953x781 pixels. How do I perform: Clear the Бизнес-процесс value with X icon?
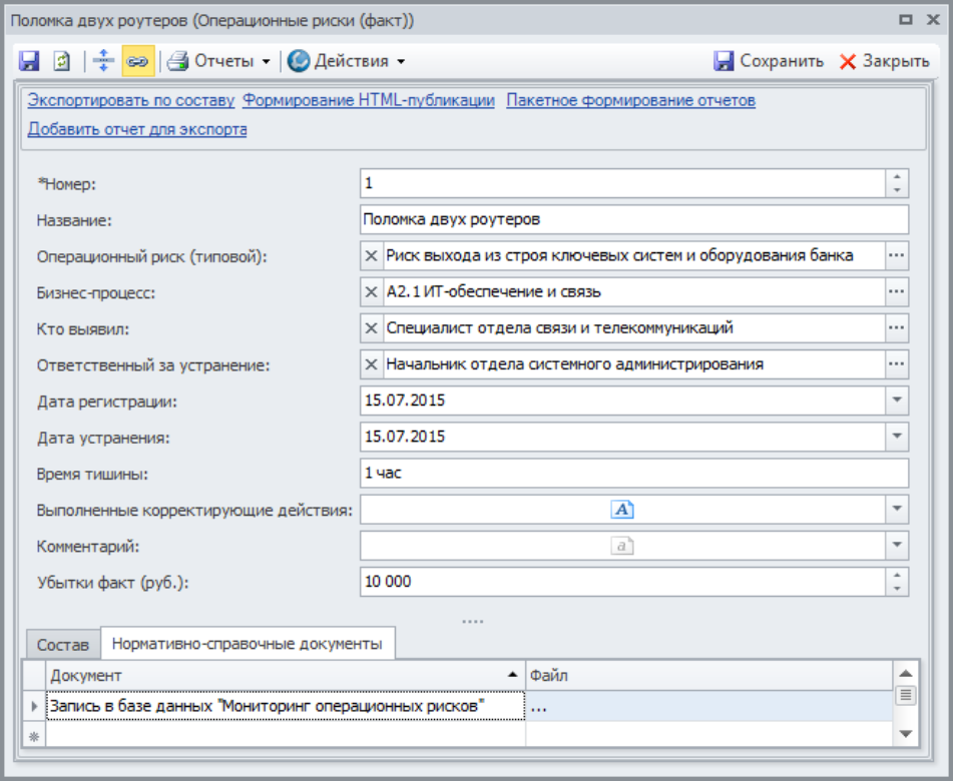371,292
